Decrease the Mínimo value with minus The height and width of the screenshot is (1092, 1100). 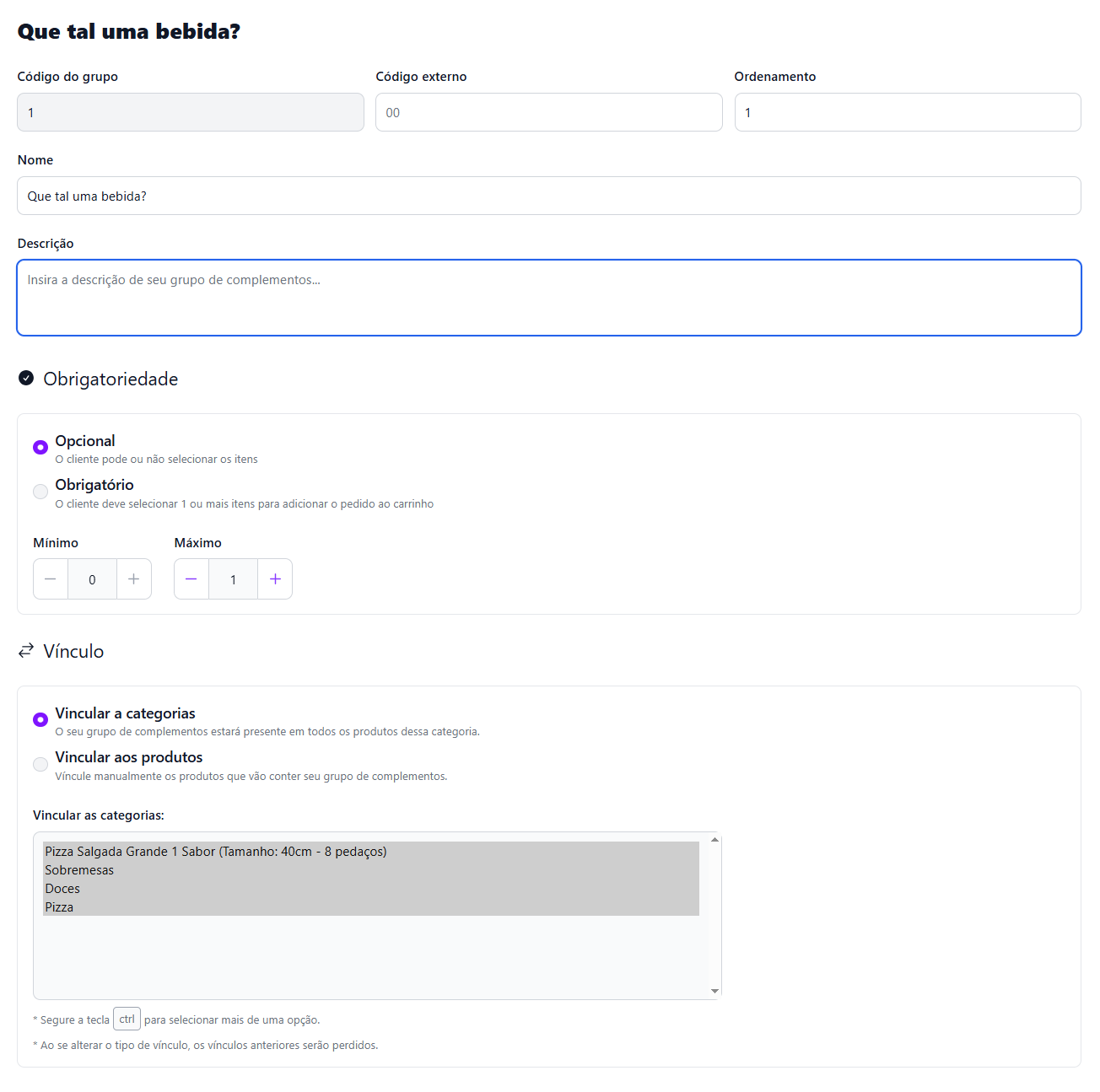tap(51, 579)
